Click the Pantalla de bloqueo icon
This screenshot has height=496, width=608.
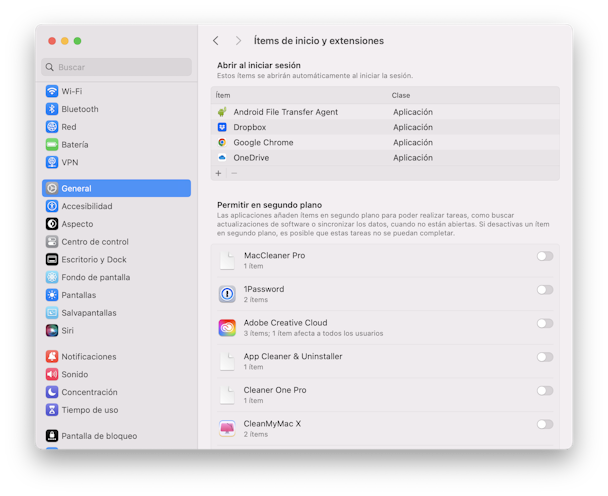pos(52,436)
